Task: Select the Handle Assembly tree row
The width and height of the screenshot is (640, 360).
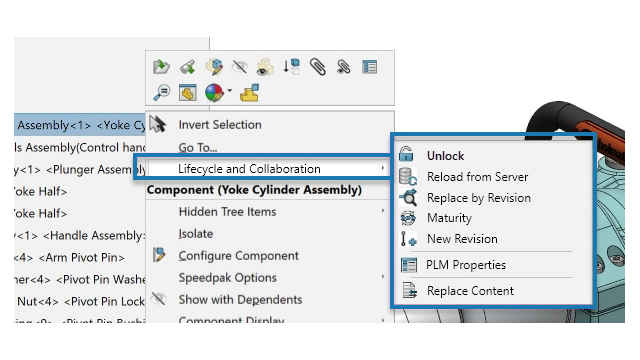Action: [x=80, y=236]
